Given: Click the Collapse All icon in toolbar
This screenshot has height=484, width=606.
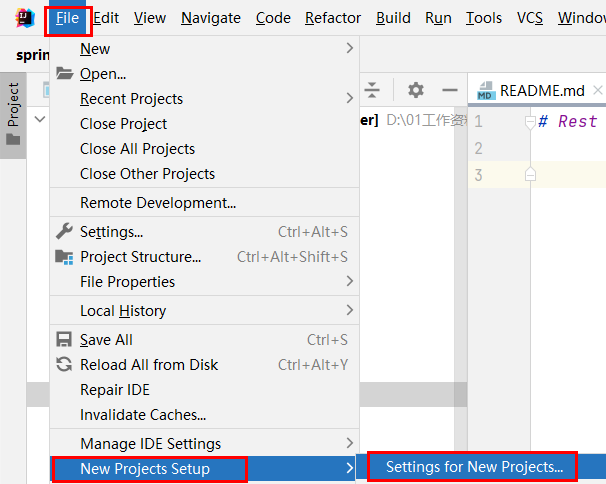Looking at the screenshot, I should point(372,90).
